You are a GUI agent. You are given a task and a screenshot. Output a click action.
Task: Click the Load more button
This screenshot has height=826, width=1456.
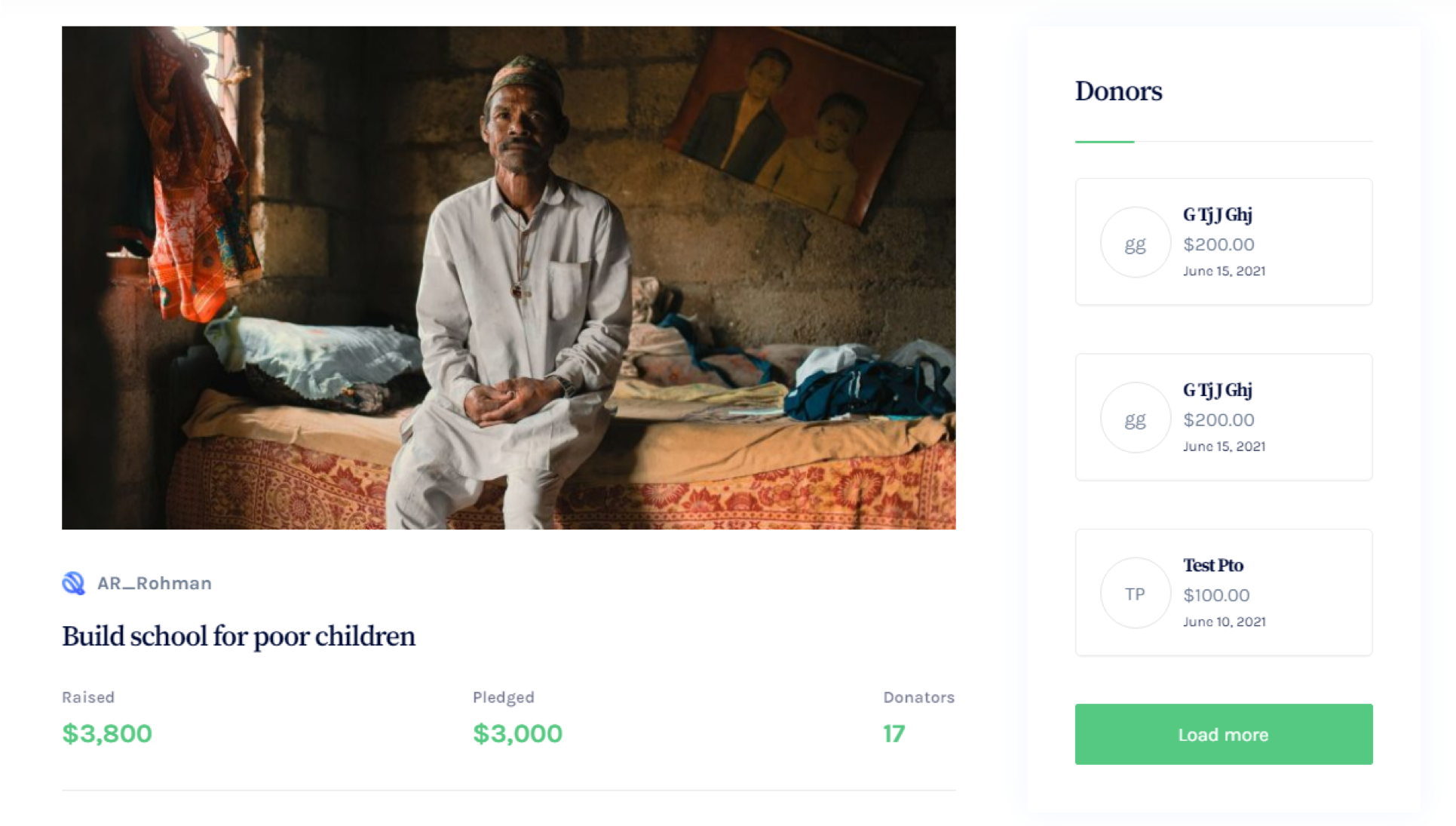pyautogui.click(x=1223, y=734)
